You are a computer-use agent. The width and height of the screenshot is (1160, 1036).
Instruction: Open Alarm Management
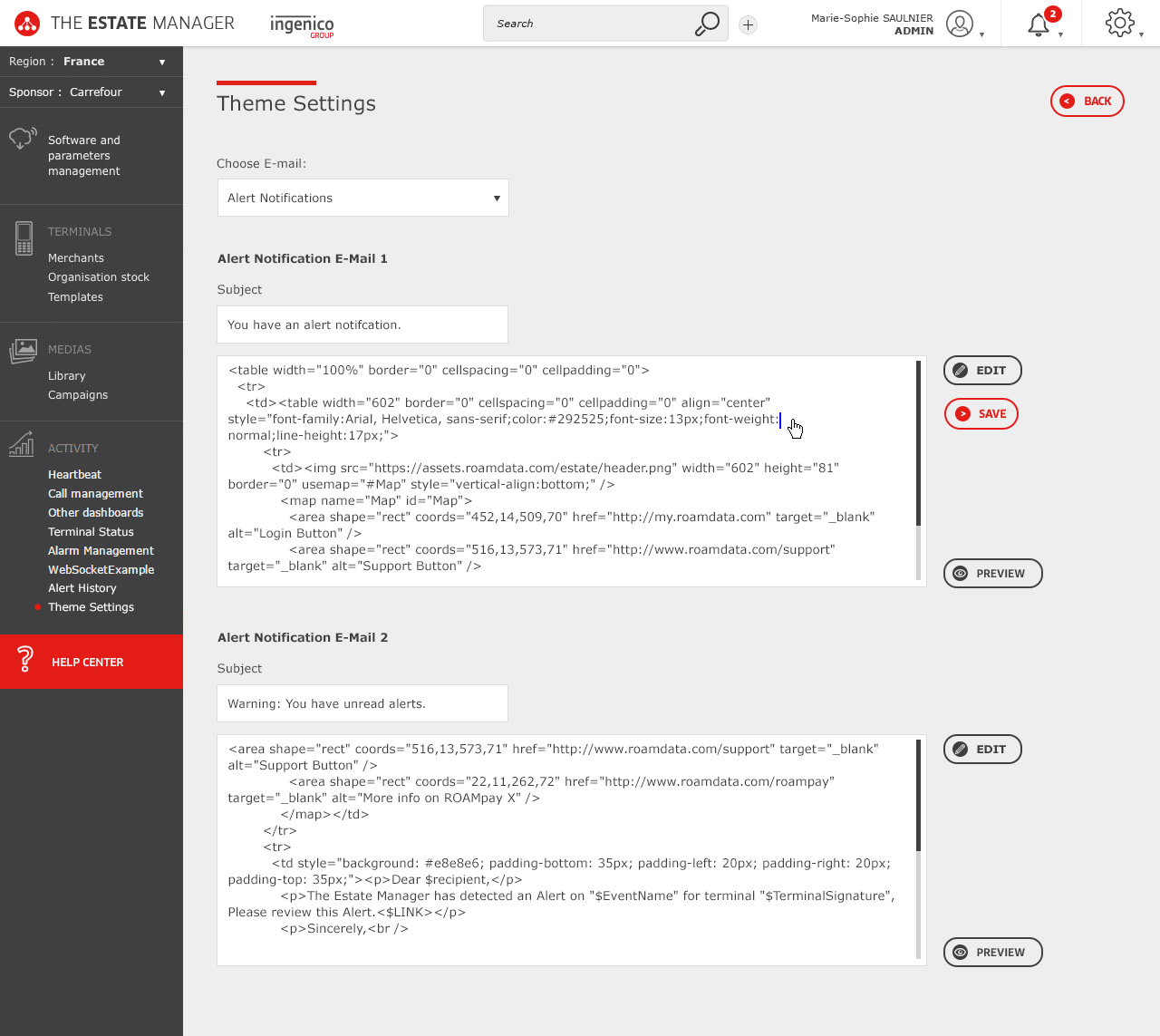101,551
